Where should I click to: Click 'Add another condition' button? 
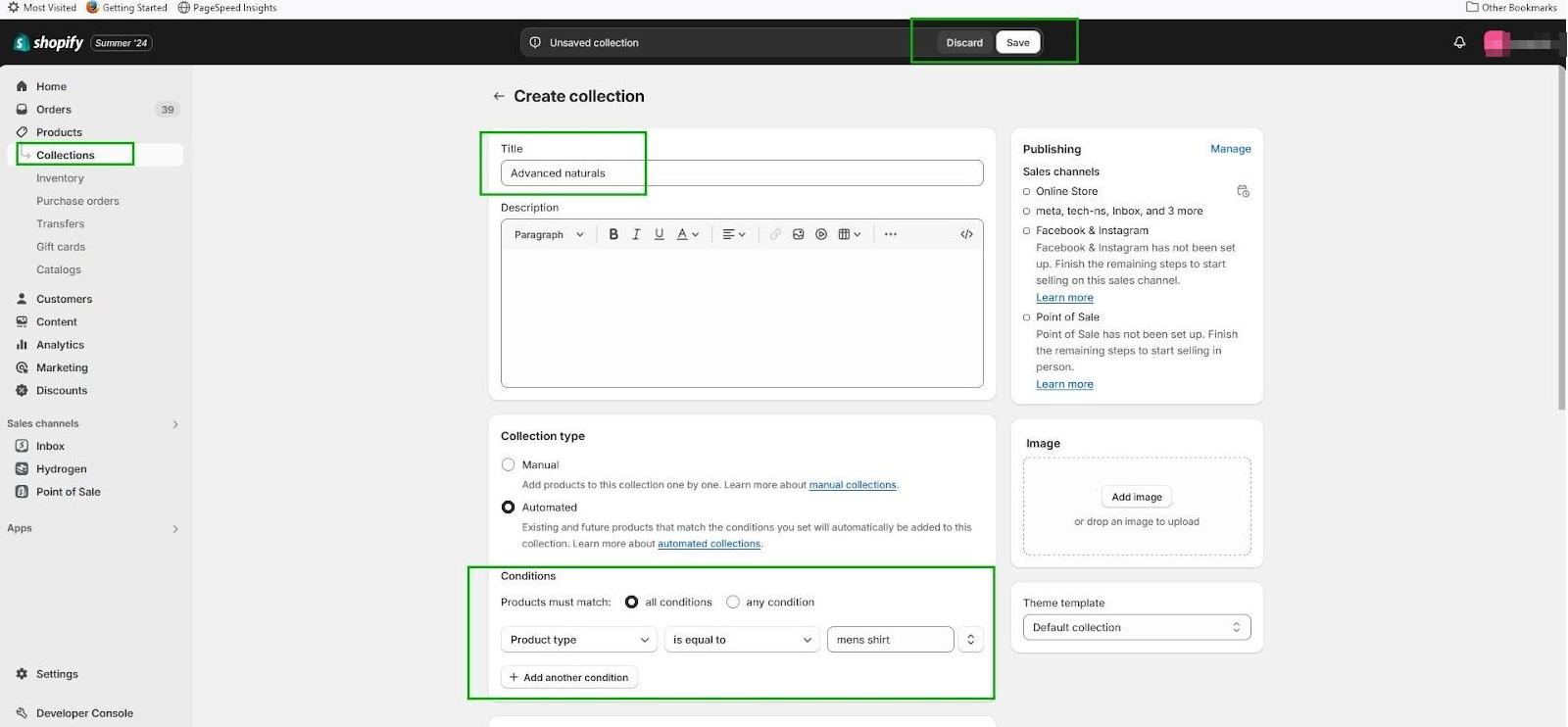point(568,677)
